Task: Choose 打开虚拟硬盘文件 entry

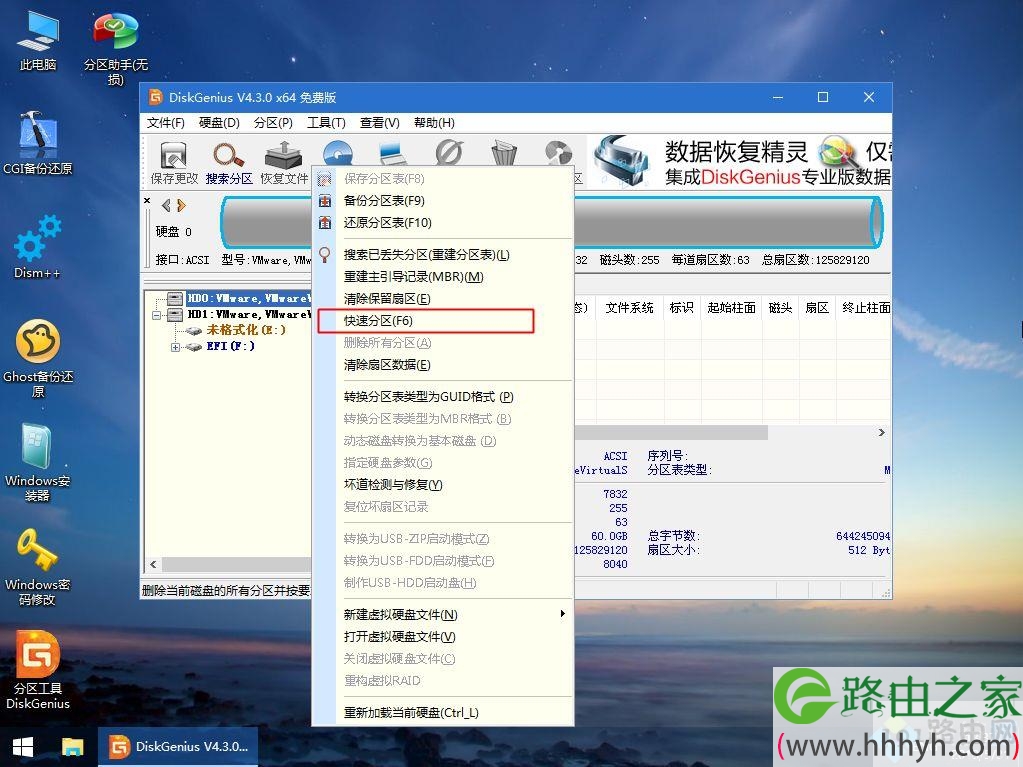Action: click(x=443, y=637)
